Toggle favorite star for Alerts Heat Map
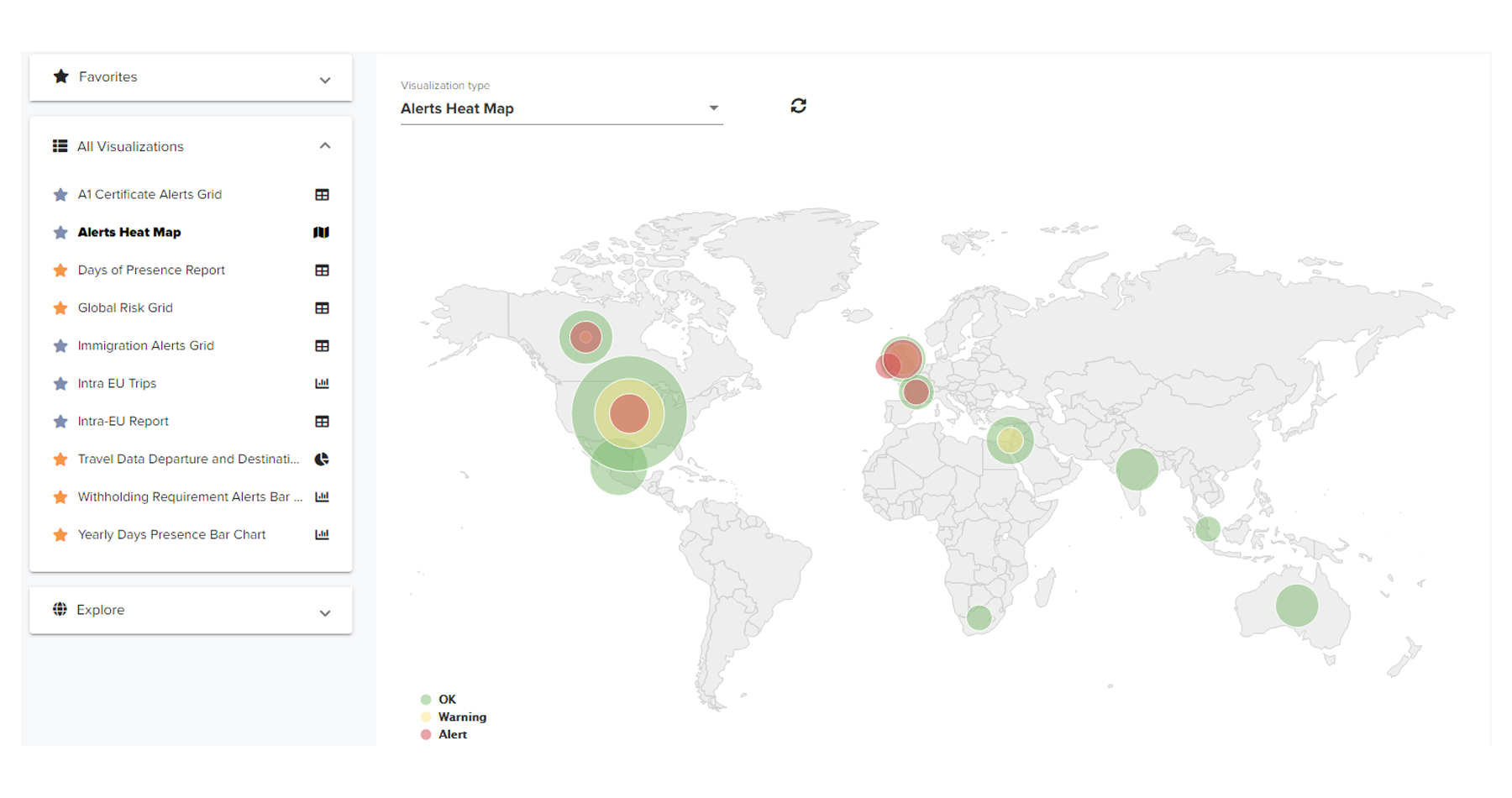 click(60, 233)
